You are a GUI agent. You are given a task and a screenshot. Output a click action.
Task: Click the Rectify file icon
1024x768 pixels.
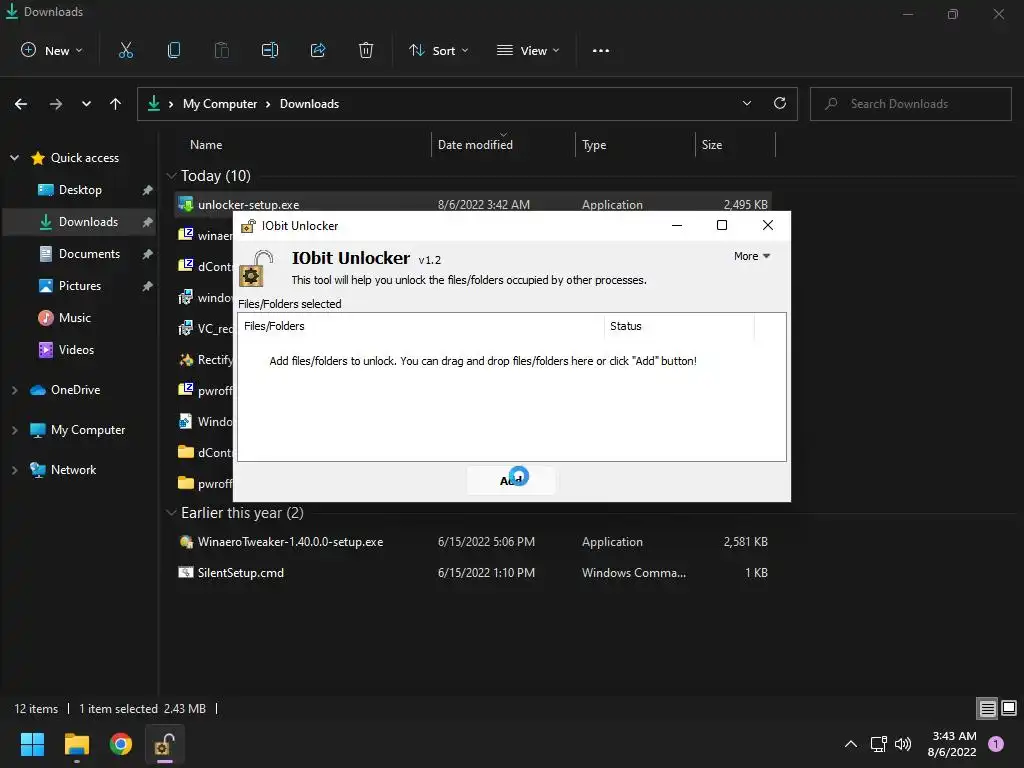185,360
